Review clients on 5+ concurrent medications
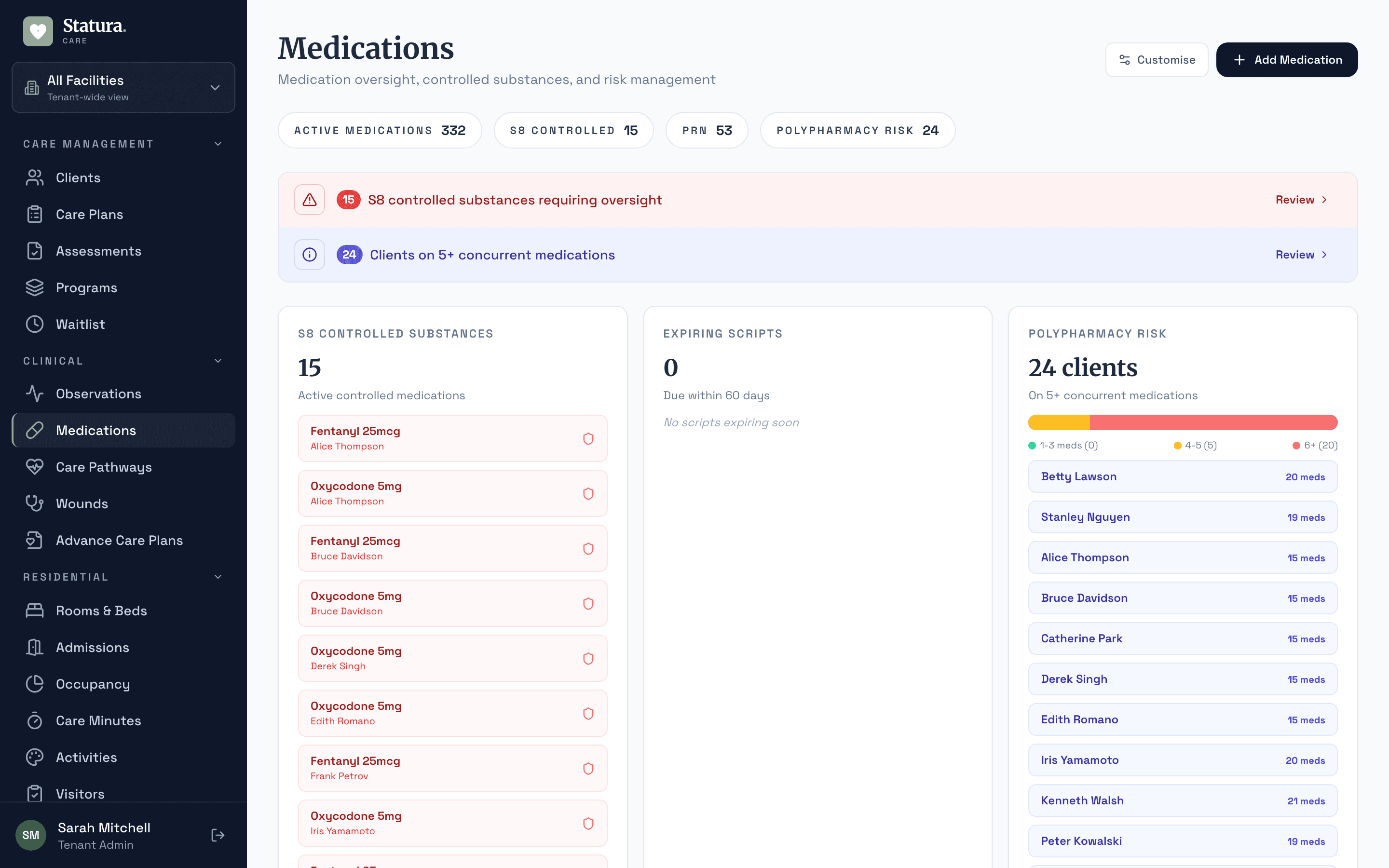 (x=1301, y=254)
